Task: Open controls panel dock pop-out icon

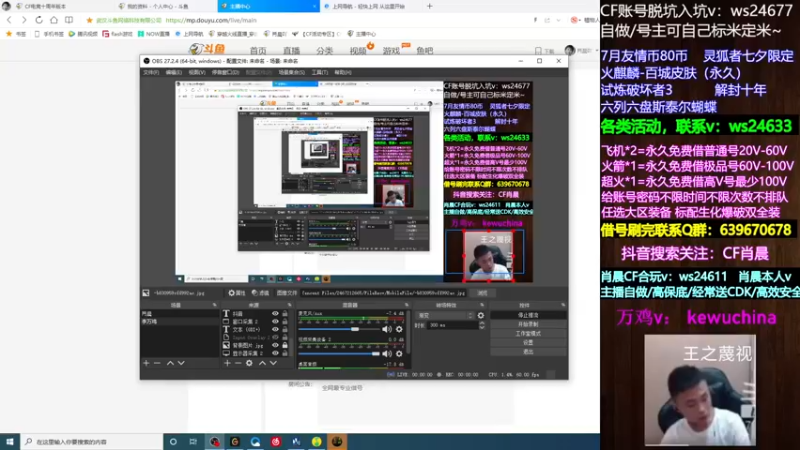Action: pos(563,305)
